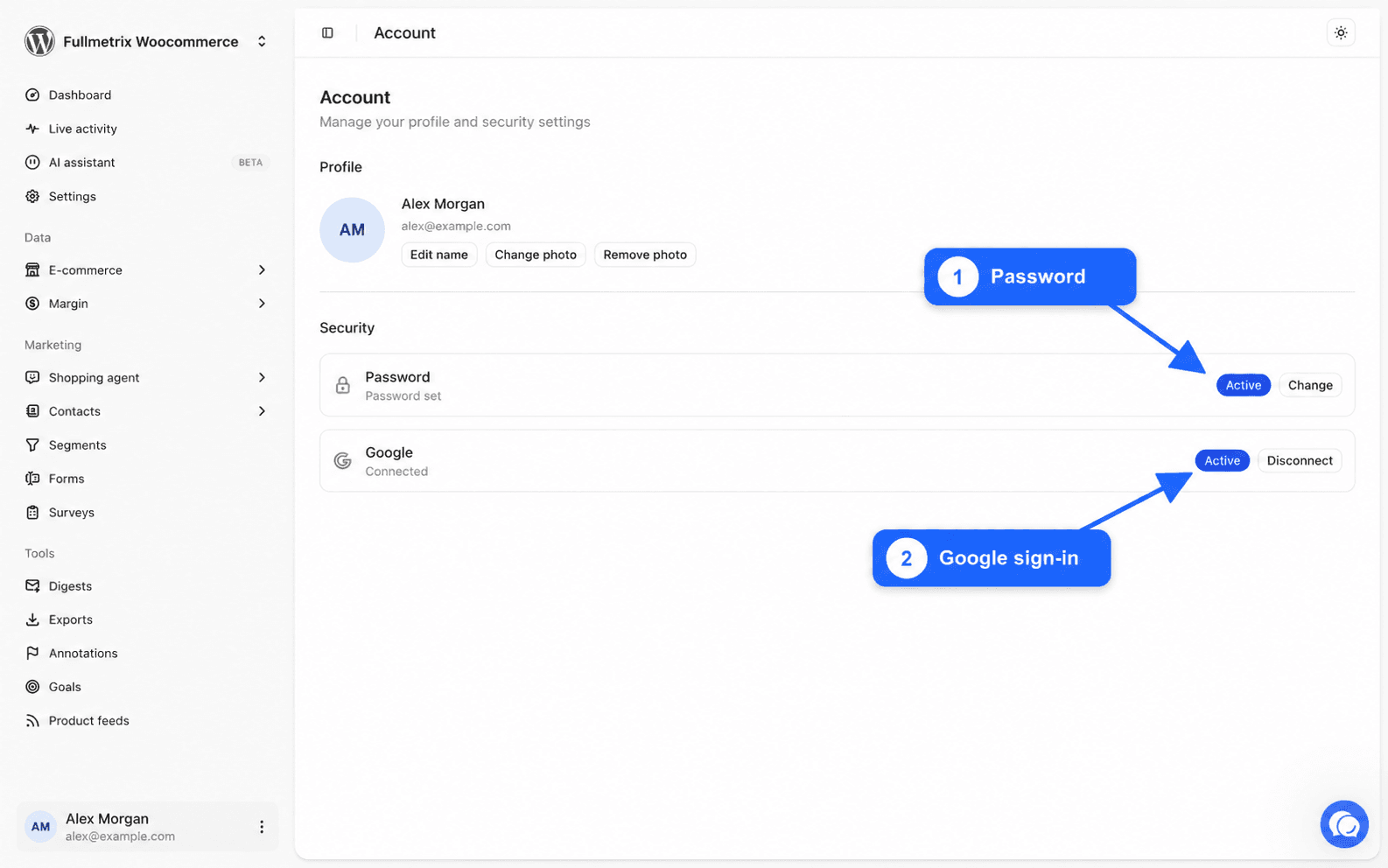Viewport: 1388px width, 868px height.
Task: Click the Forms icon
Action: coord(32,479)
